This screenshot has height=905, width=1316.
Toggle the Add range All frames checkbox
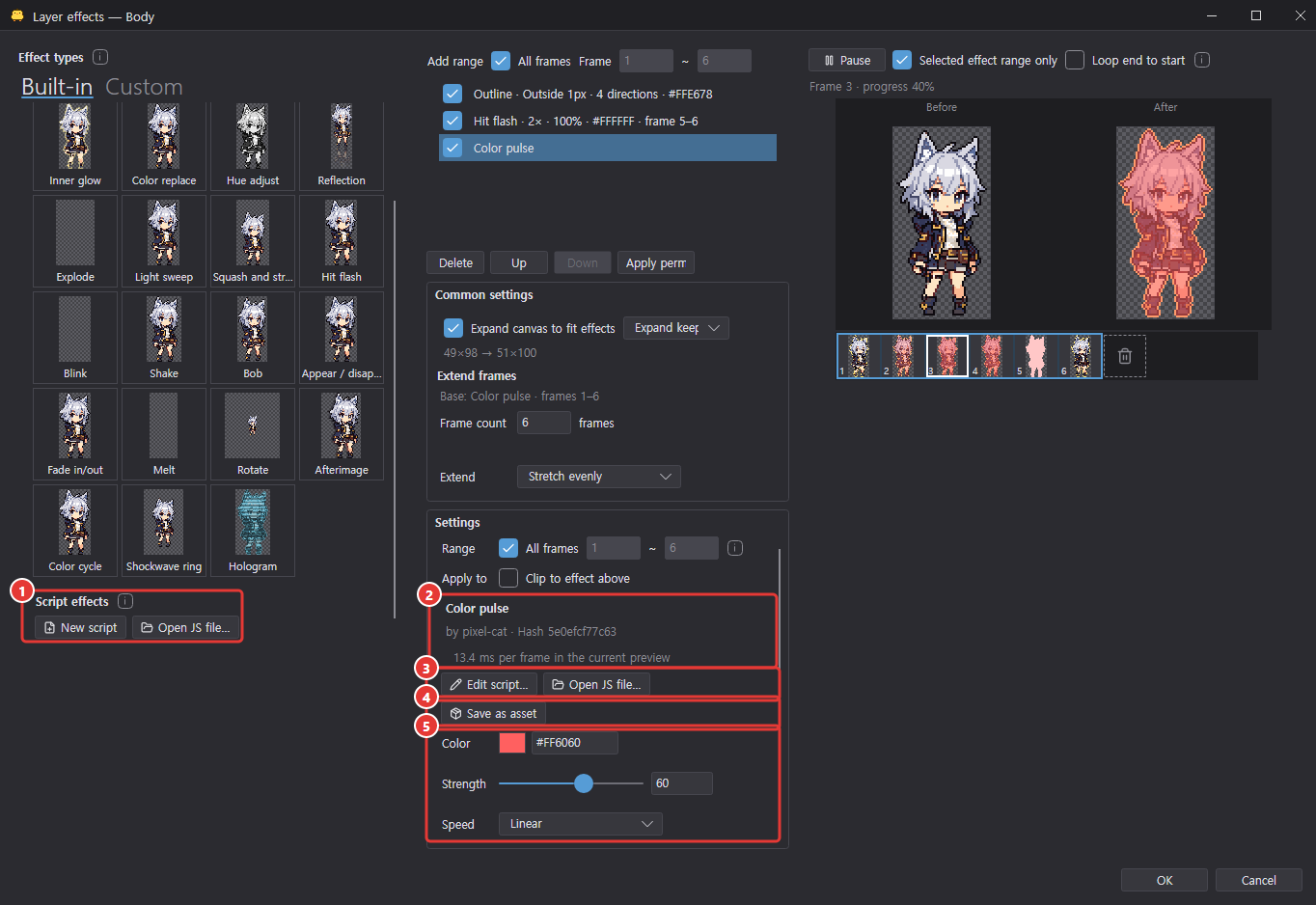(501, 61)
